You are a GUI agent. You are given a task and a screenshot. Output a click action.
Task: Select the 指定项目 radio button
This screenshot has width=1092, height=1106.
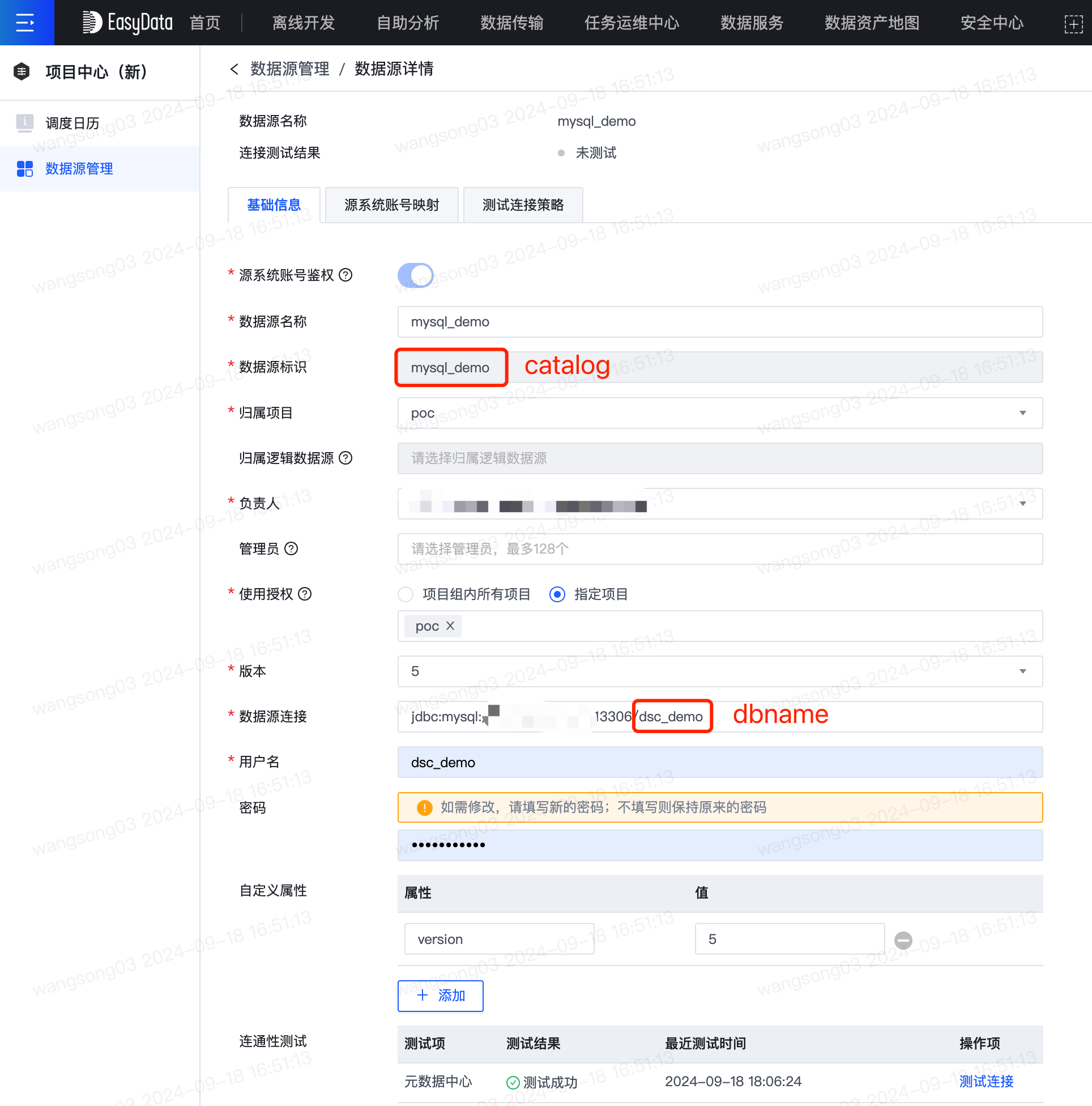pos(557,594)
